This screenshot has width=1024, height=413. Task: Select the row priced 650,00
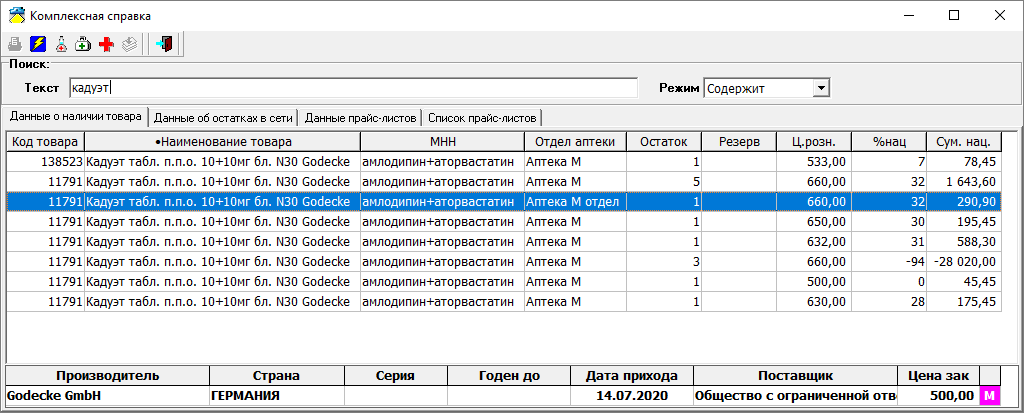click(504, 222)
